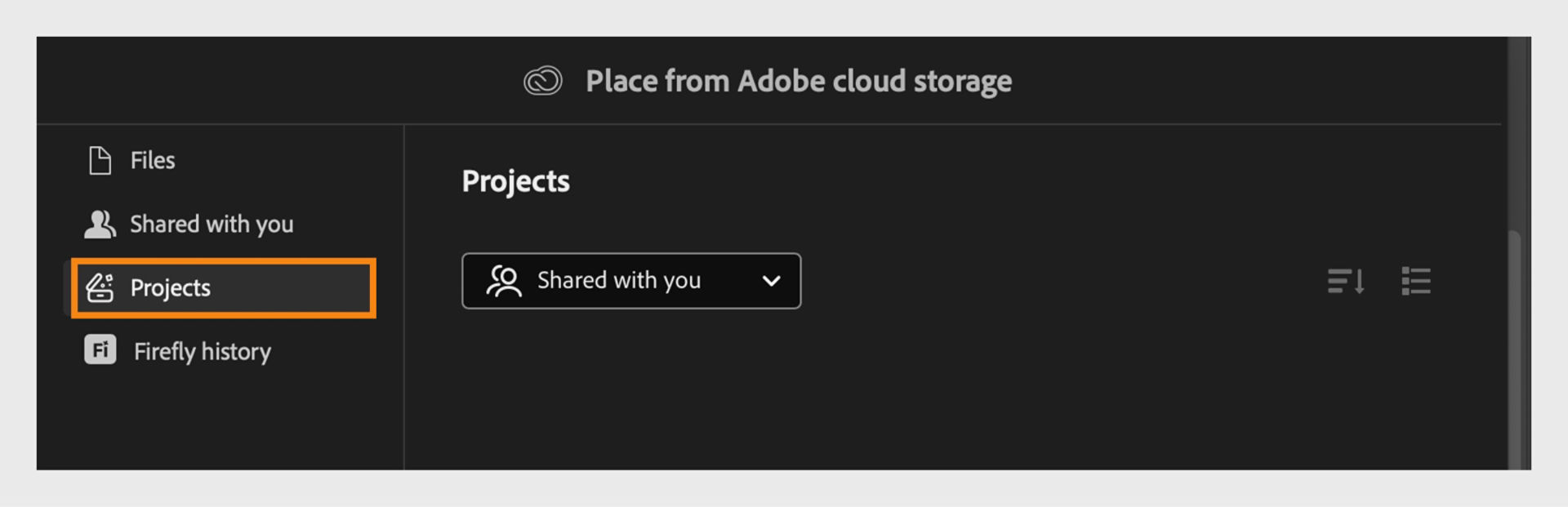Click the people icon inside the filter selector
This screenshot has width=1568, height=507.
coord(504,281)
